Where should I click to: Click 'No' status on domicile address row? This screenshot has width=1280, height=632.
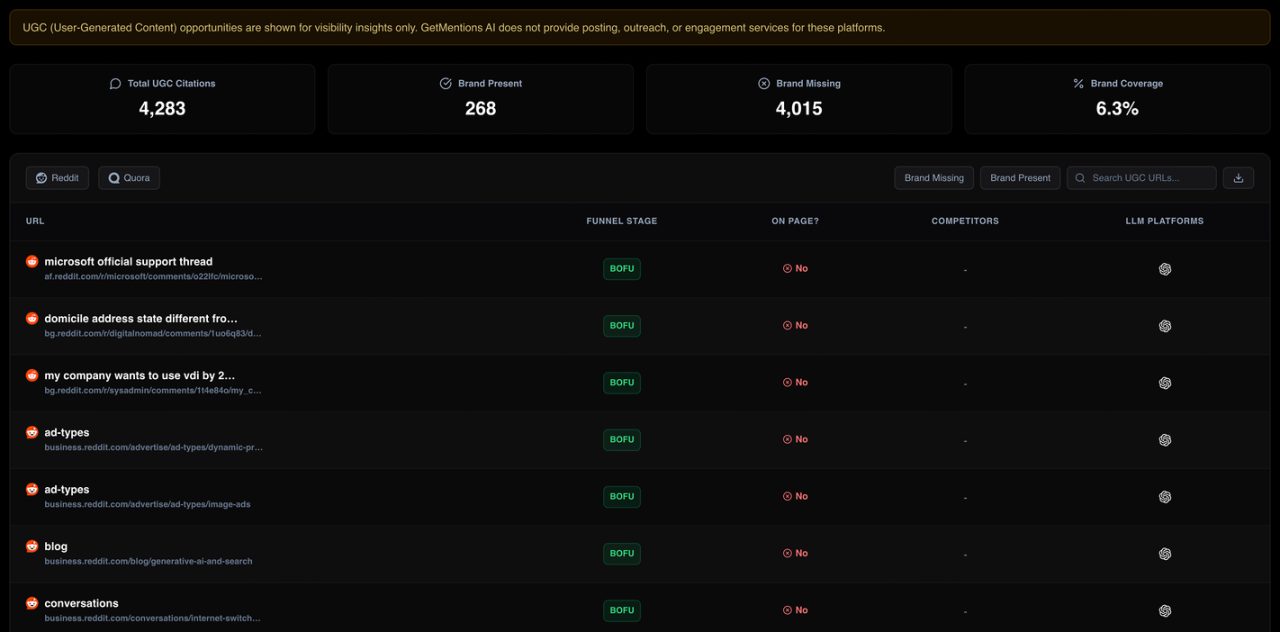[795, 326]
